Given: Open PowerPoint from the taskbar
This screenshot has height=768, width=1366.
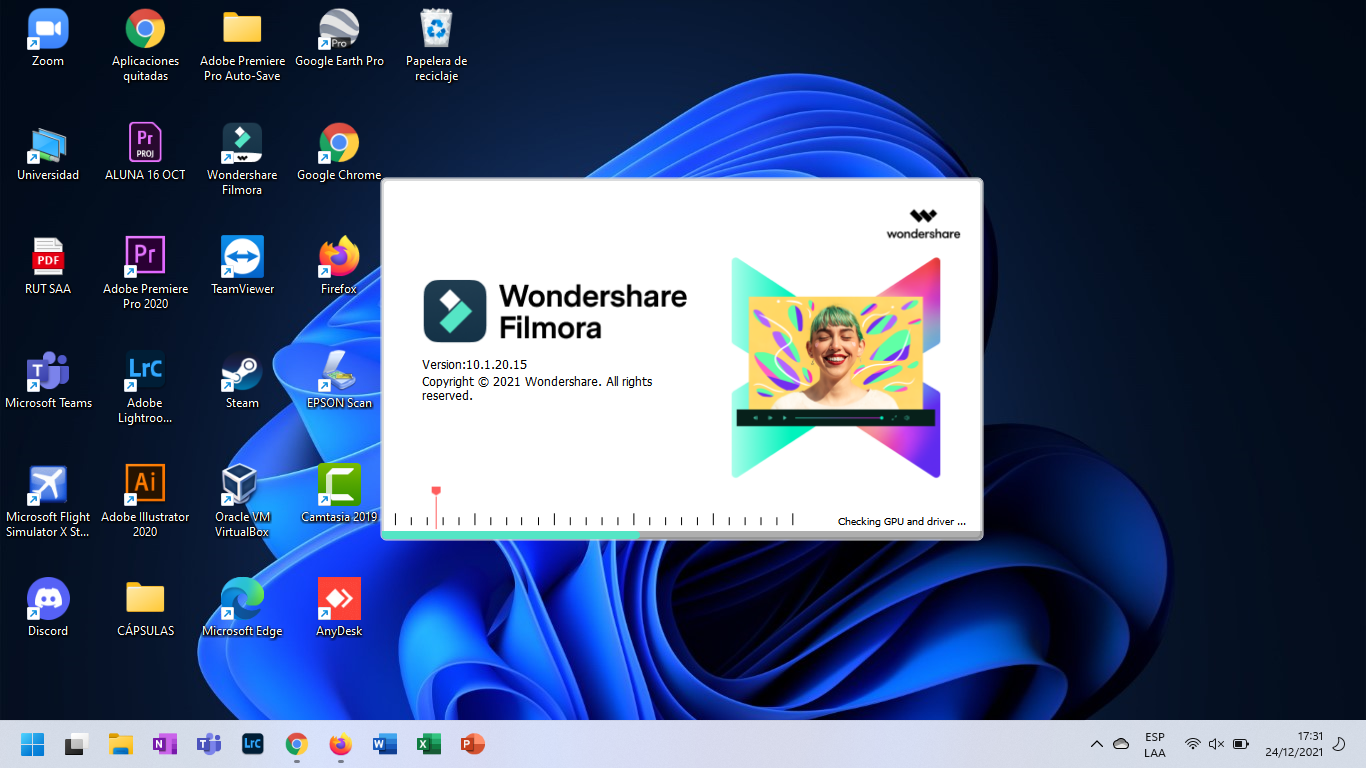Looking at the screenshot, I should [472, 744].
